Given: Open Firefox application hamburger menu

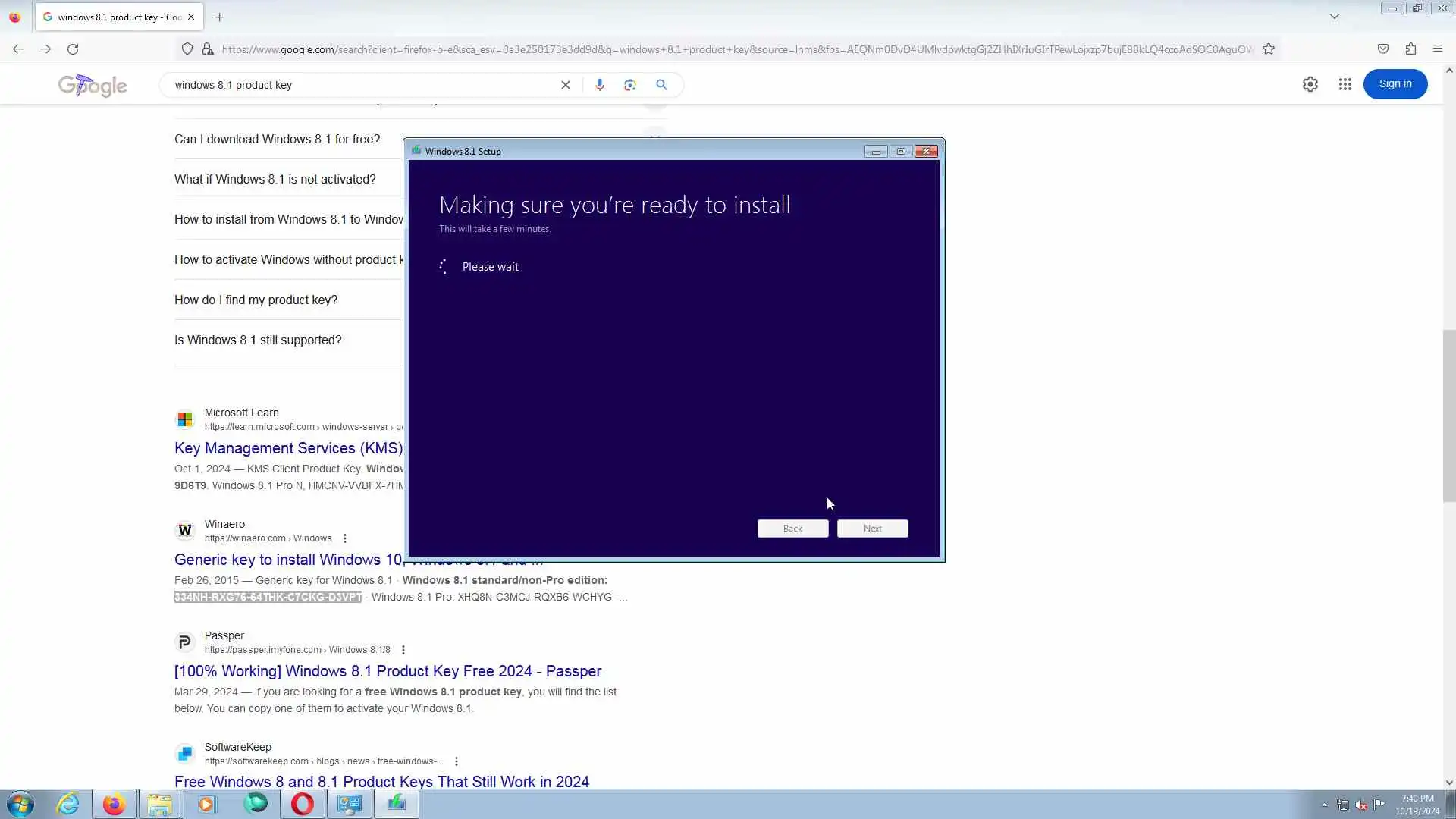Looking at the screenshot, I should tap(1437, 49).
